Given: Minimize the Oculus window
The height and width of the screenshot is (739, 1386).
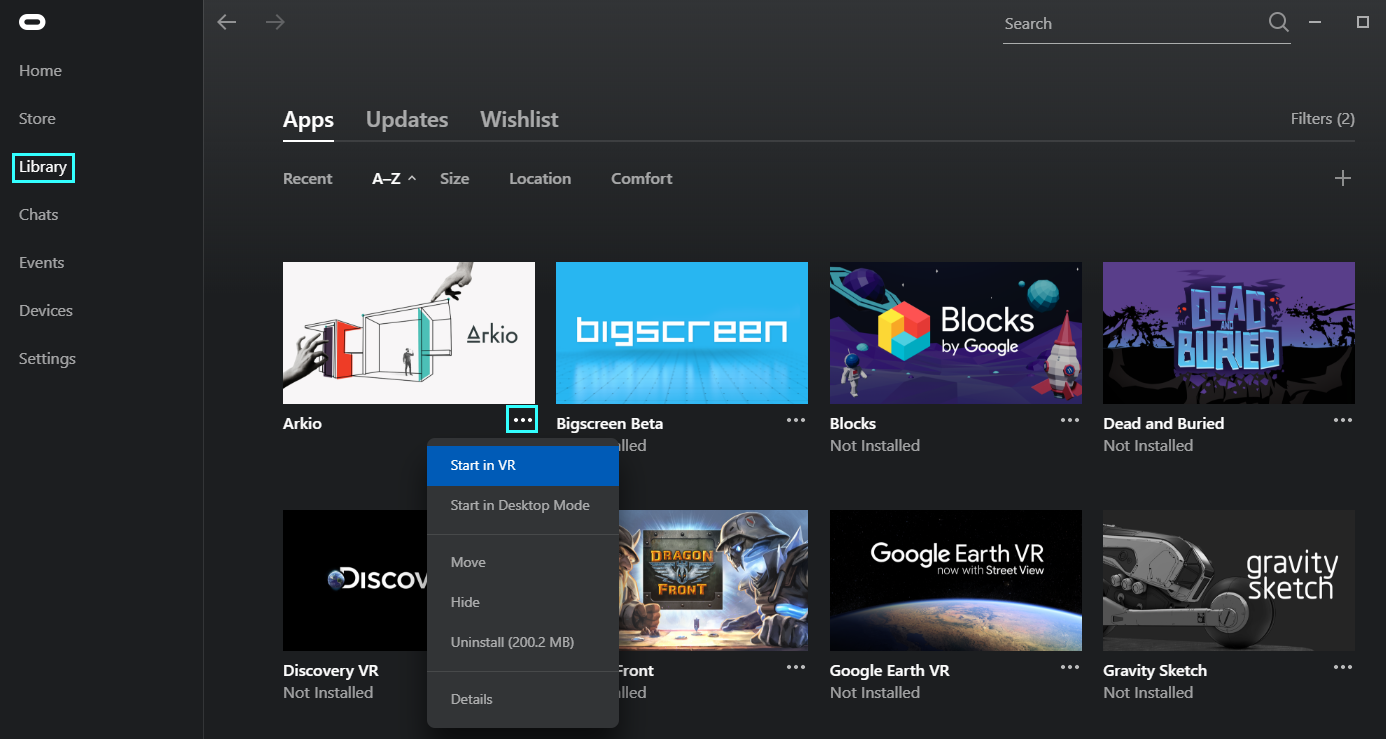Looking at the screenshot, I should click(x=1316, y=22).
